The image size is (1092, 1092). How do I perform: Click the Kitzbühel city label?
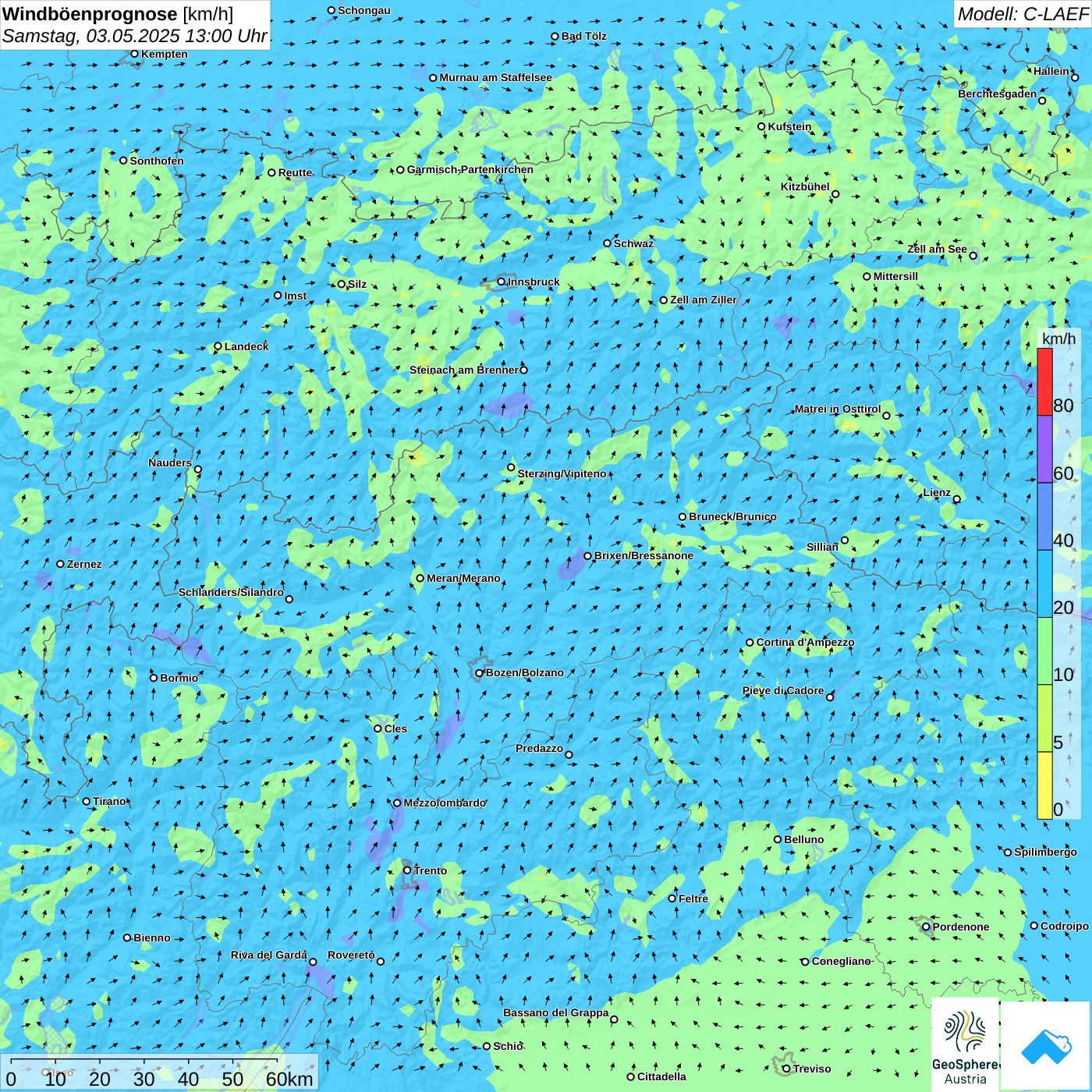coord(805,186)
